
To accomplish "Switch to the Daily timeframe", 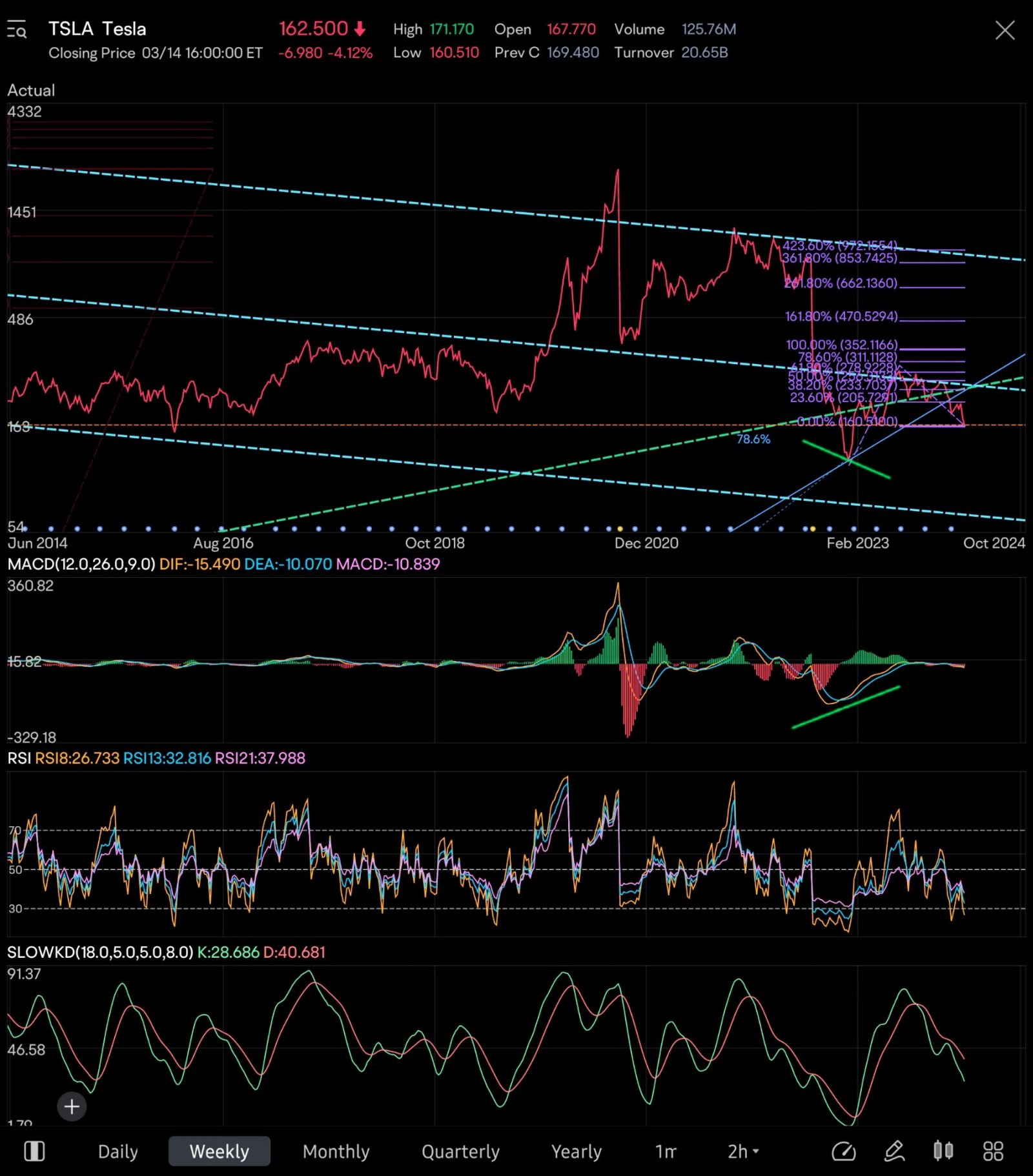I will 118,1151.
